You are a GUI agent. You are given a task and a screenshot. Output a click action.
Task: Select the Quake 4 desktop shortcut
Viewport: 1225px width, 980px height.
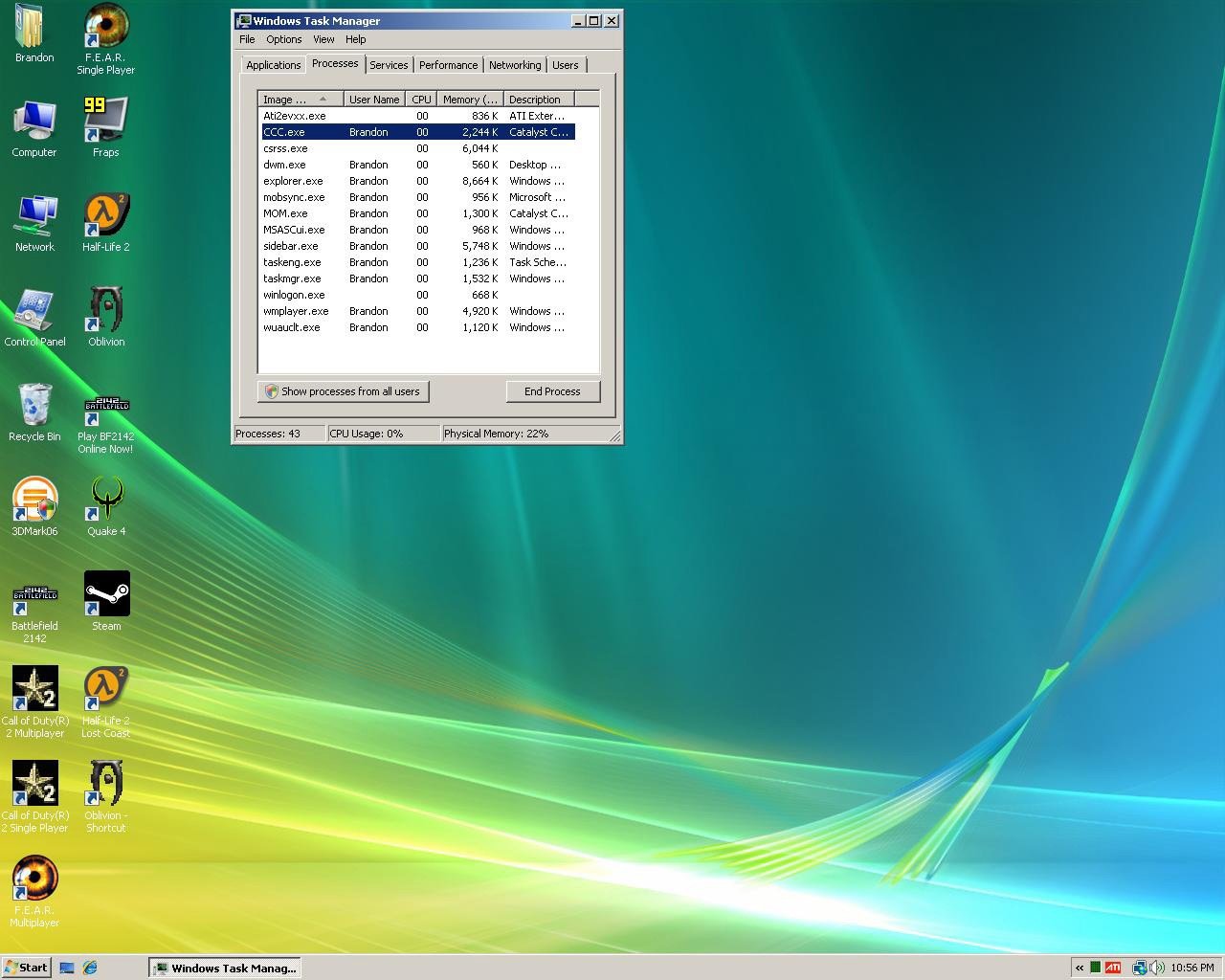point(105,506)
